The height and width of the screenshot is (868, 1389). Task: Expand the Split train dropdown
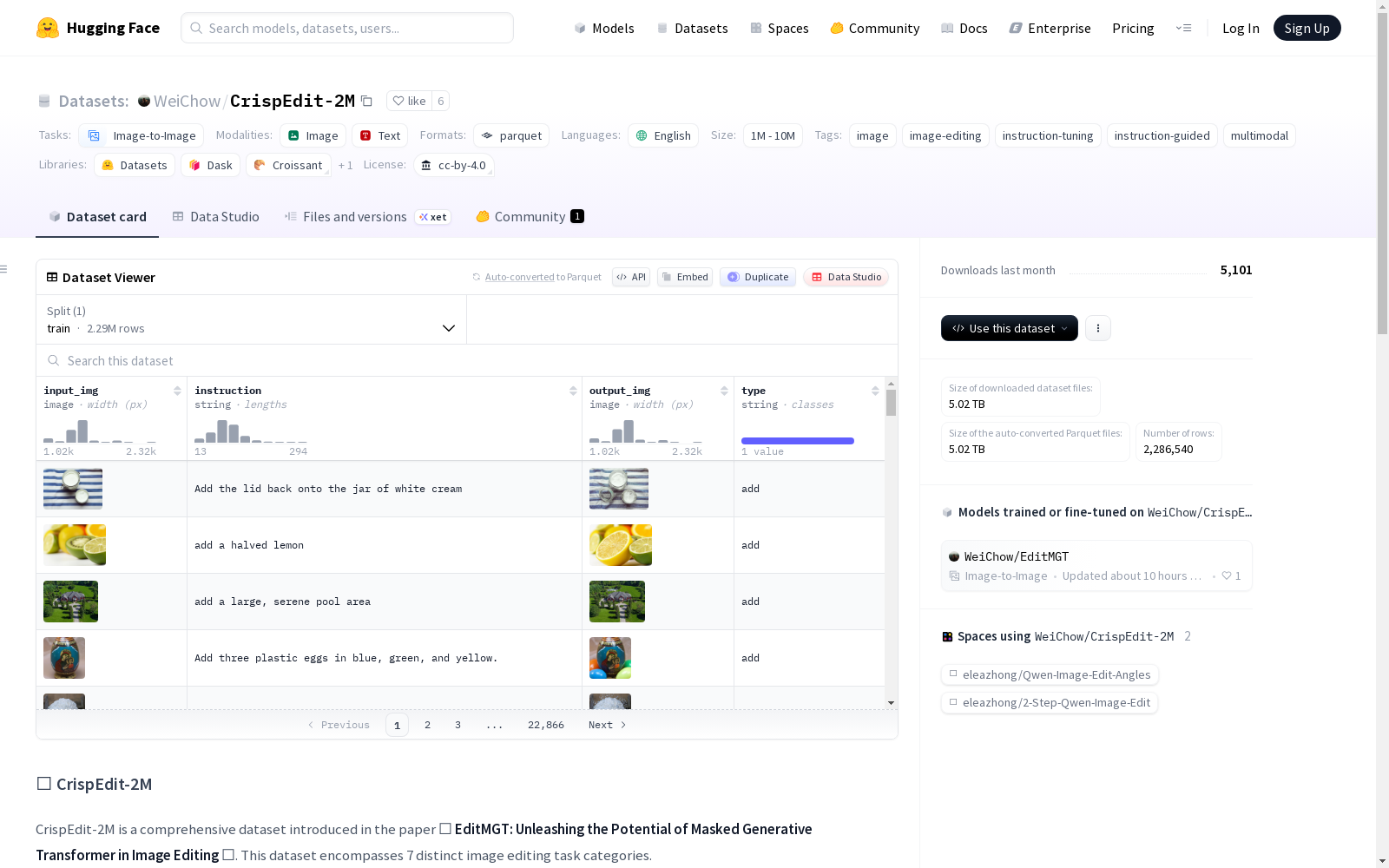251,319
